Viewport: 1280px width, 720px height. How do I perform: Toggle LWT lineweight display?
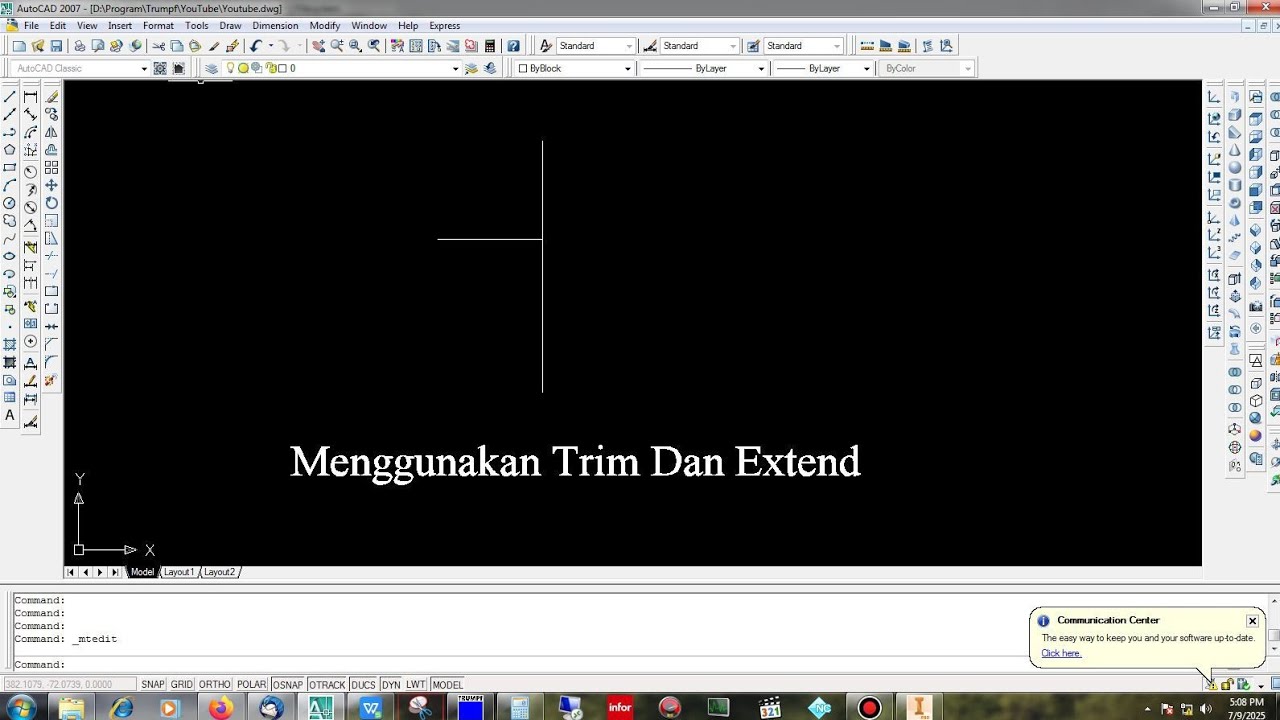(x=415, y=685)
